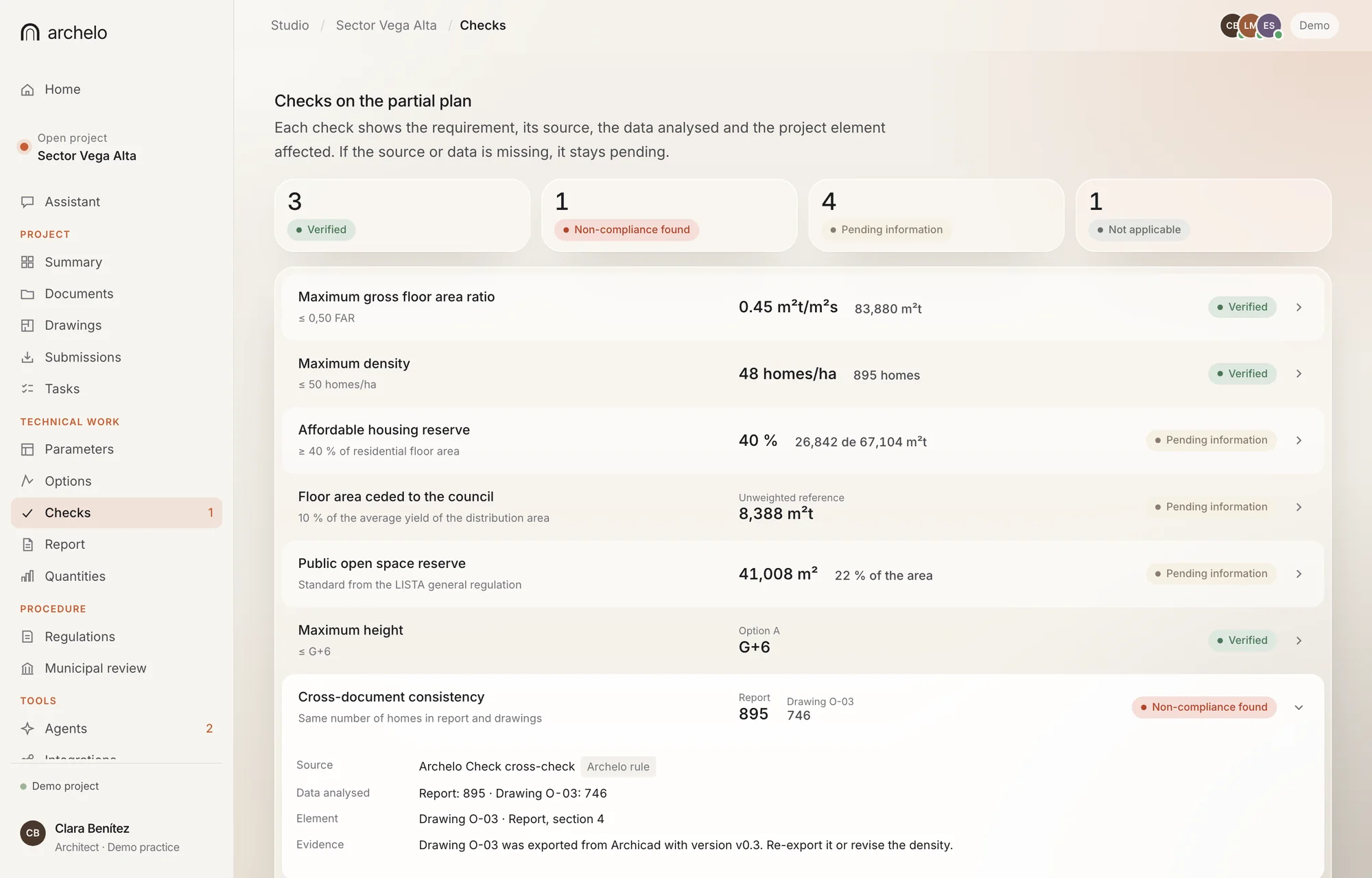Image resolution: width=1372 pixels, height=878 pixels.
Task: Open Clara Benítez user profile
Action: click(x=117, y=837)
